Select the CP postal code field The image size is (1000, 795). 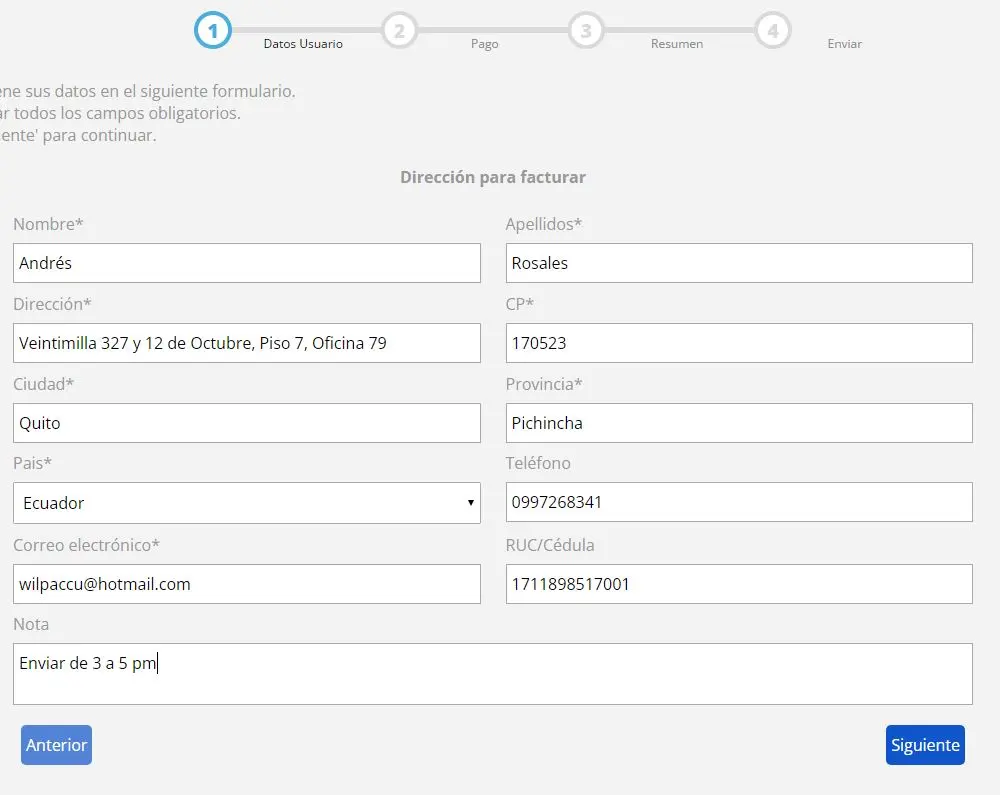tap(738, 343)
